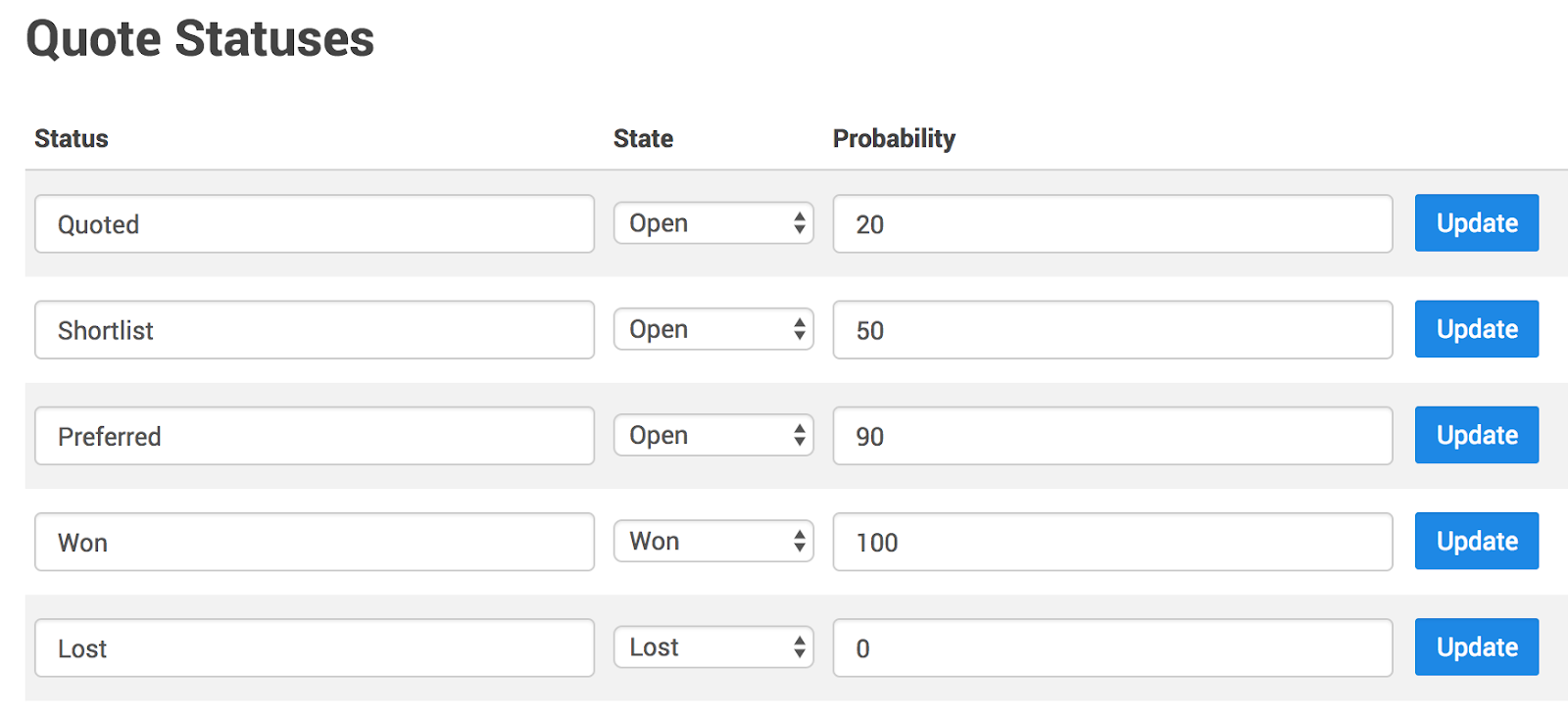Screen dimensions: 1568x717
Task: Expand the Lost row State dropdown
Action: tap(713, 646)
